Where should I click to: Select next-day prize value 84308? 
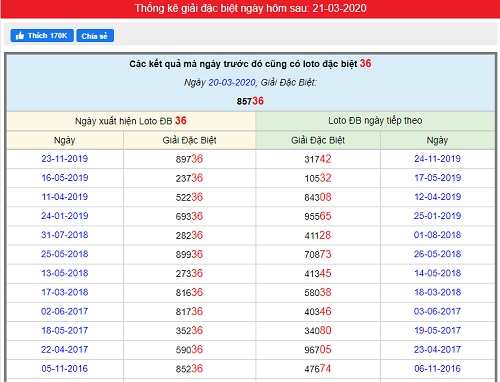318,197
